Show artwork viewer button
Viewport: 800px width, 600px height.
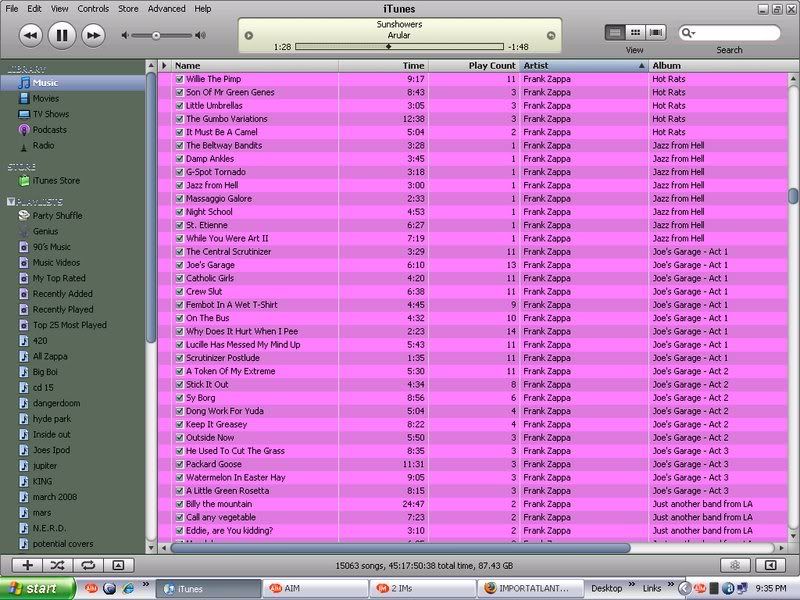pyautogui.click(x=118, y=565)
